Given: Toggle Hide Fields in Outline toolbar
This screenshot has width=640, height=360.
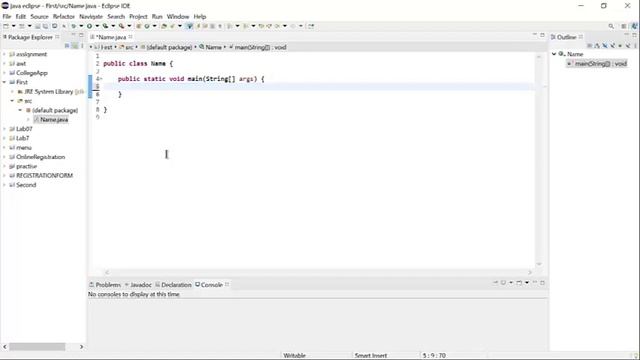Looking at the screenshot, I should click(605, 46).
